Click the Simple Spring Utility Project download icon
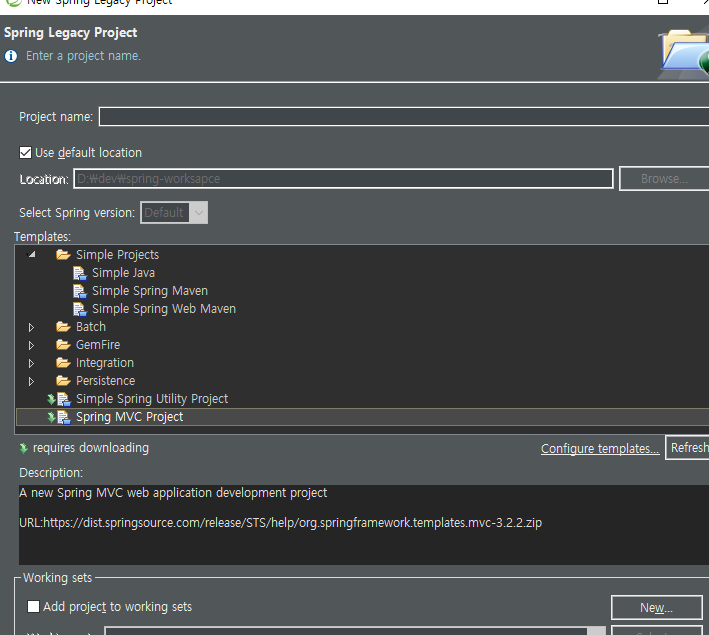 (x=52, y=399)
